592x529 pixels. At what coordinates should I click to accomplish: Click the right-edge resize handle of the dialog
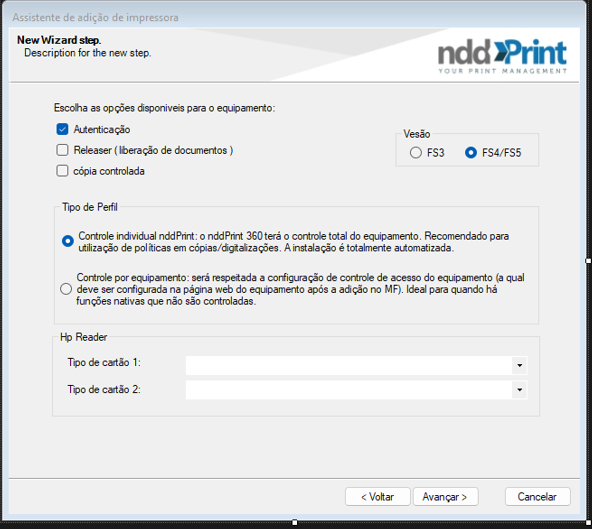coord(588,261)
